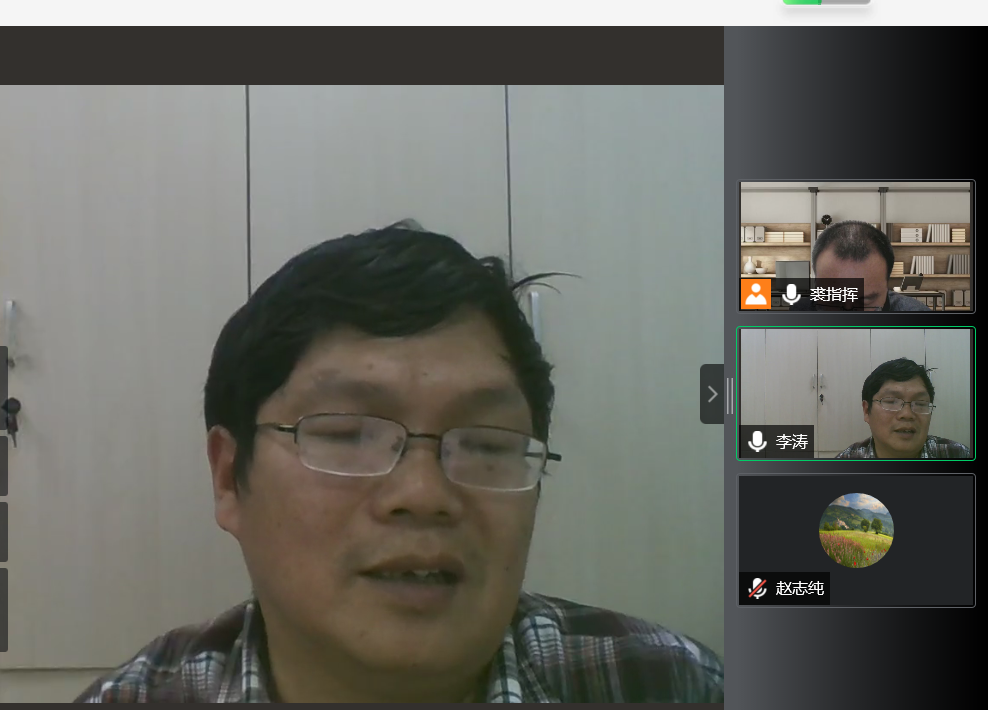This screenshot has width=988, height=710.
Task: Click the sidebar divider grip handle
Action: [x=730, y=396]
